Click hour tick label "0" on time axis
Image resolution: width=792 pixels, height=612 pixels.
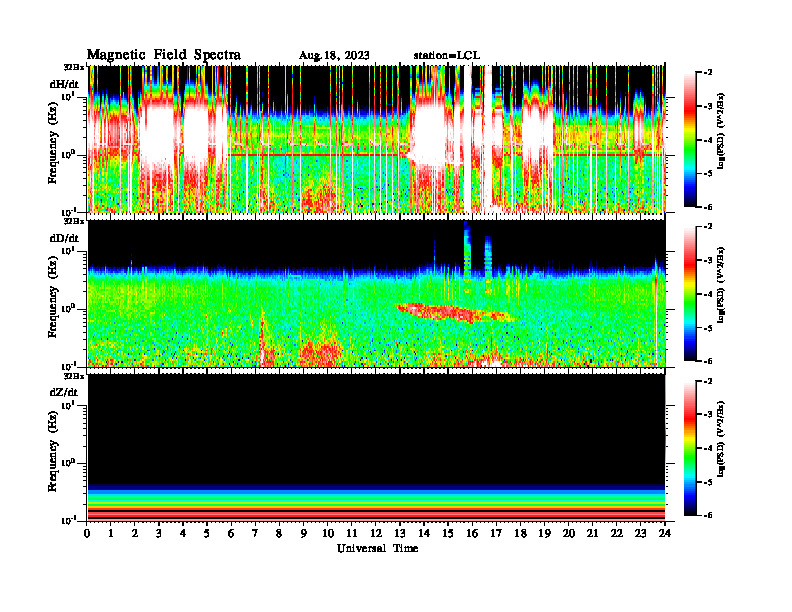(x=87, y=533)
